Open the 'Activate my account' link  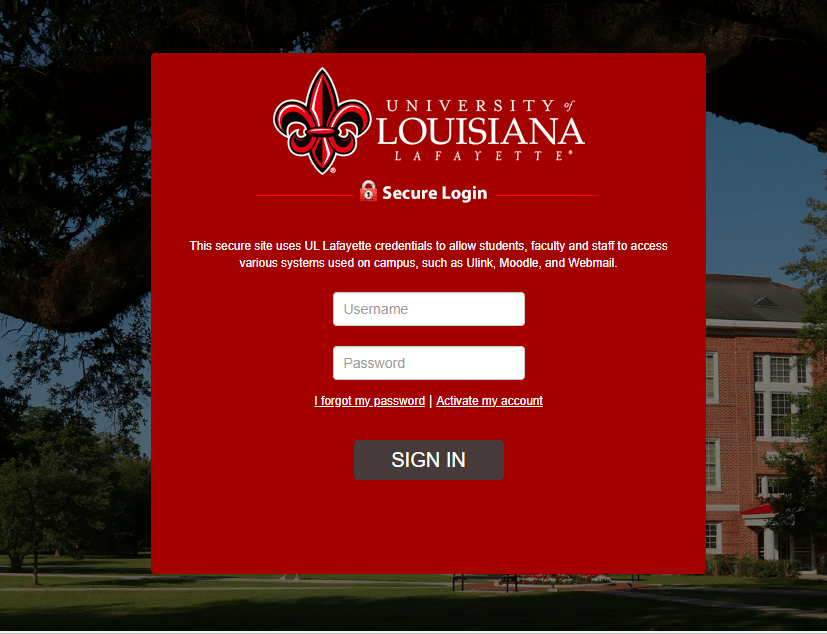pyautogui.click(x=489, y=401)
